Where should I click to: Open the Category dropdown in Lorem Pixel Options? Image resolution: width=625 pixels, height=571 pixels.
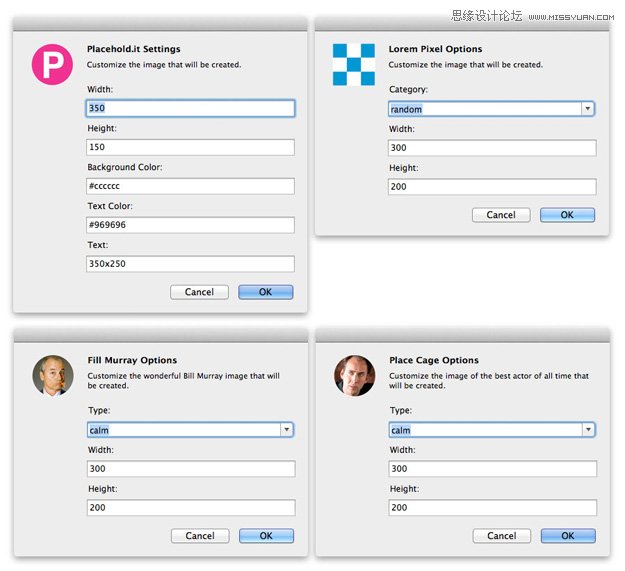[588, 109]
